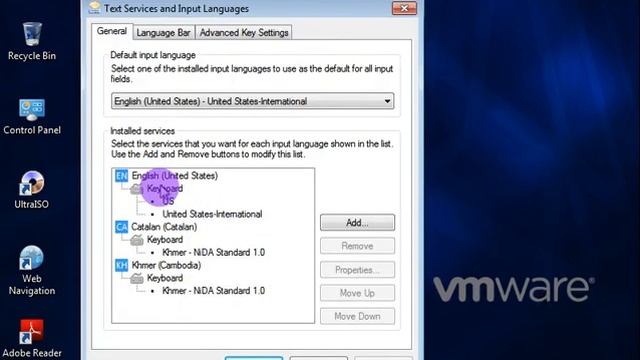Screen dimensions: 640x360
Task: Click the keyboard icon under Khmer (Cambodia)
Action: (137, 278)
